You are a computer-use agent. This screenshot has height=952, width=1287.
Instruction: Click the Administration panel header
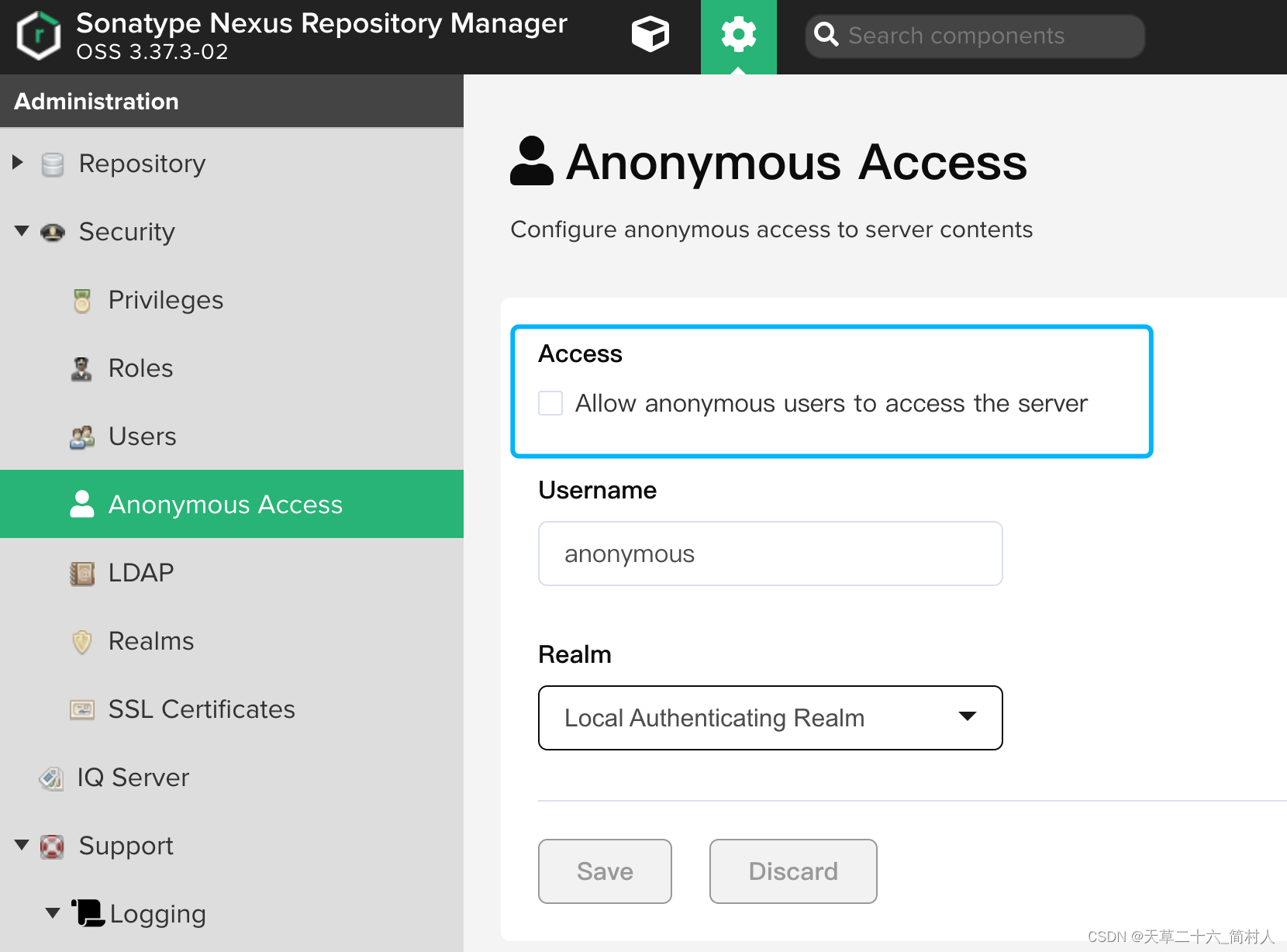point(232,101)
